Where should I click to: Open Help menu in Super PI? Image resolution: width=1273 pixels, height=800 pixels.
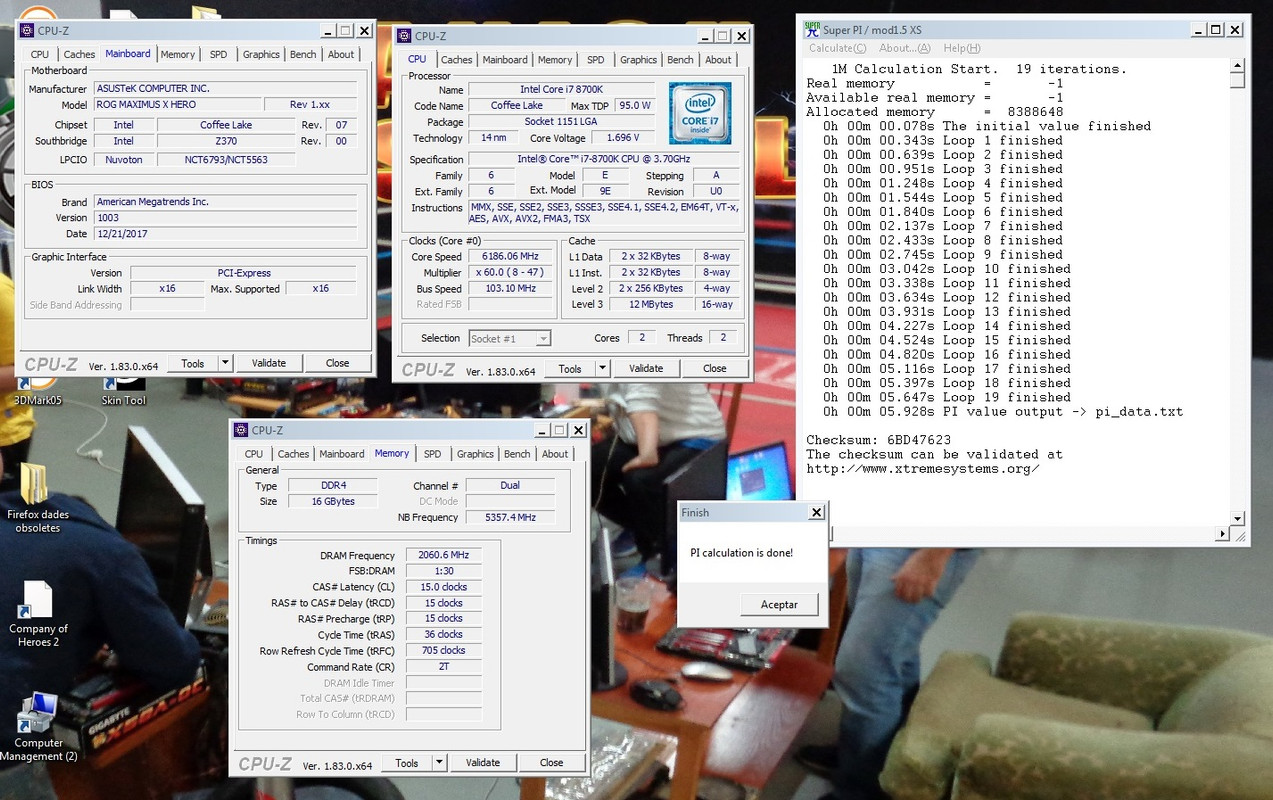pos(962,48)
